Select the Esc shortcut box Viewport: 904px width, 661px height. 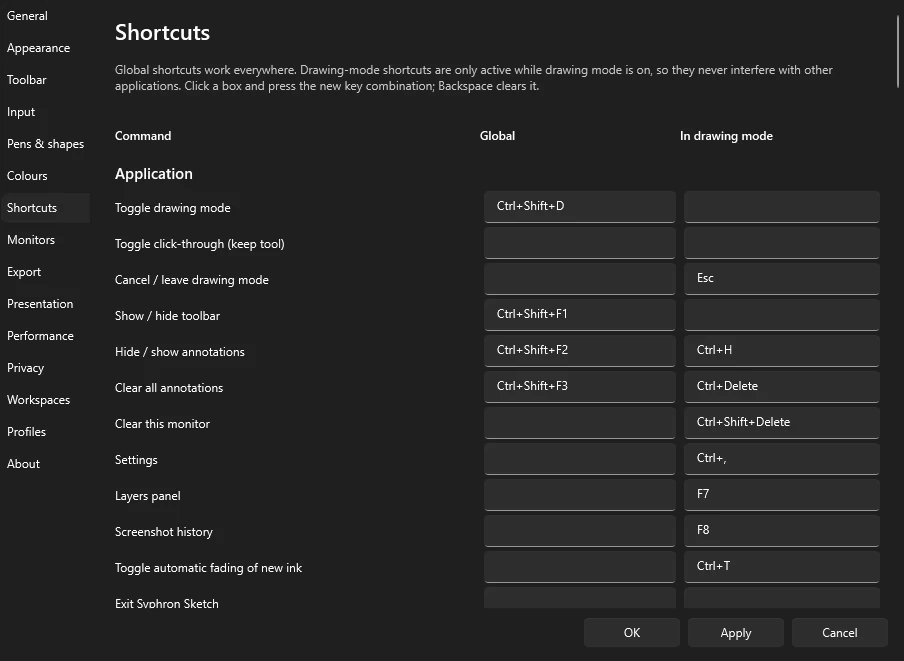pyautogui.click(x=782, y=279)
